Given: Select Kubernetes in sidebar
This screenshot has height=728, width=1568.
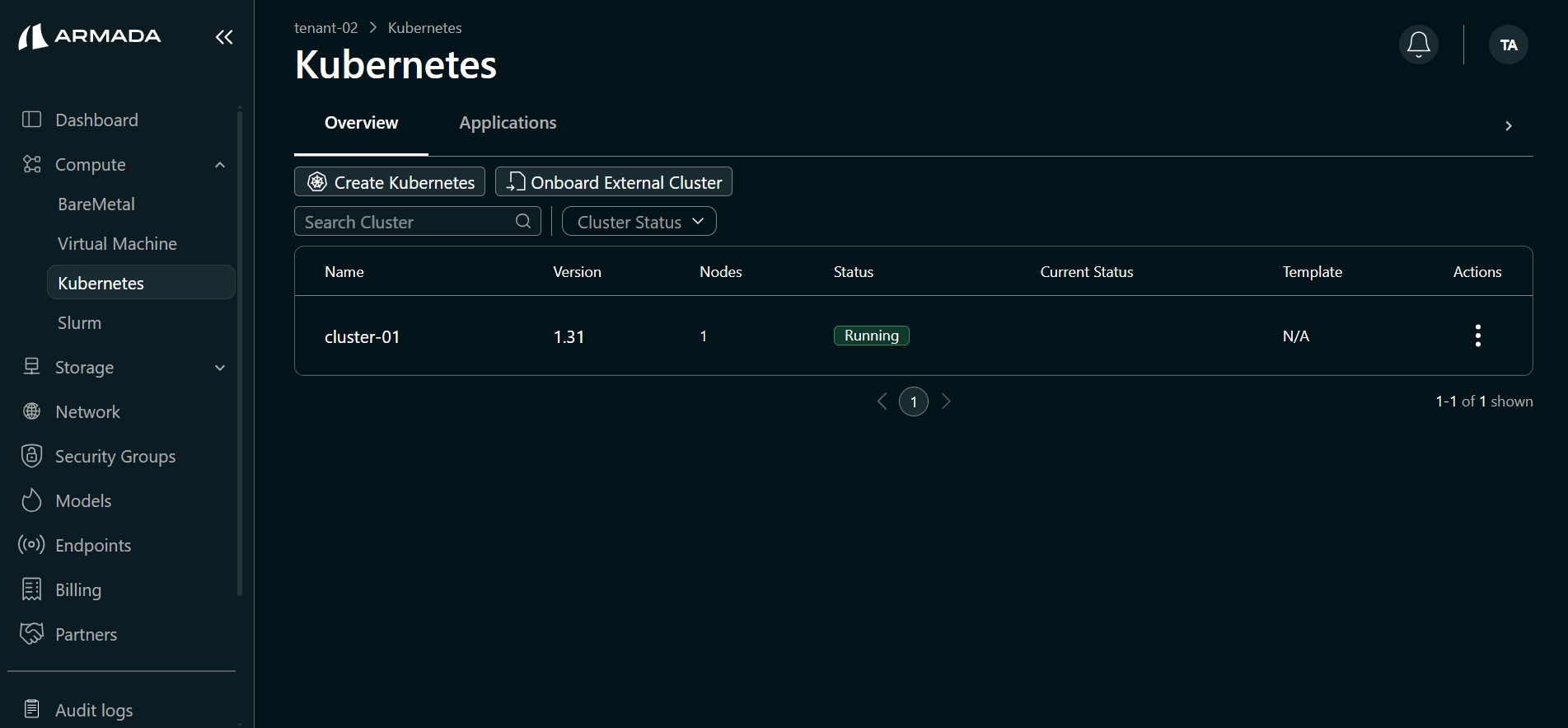Looking at the screenshot, I should coord(141,283).
